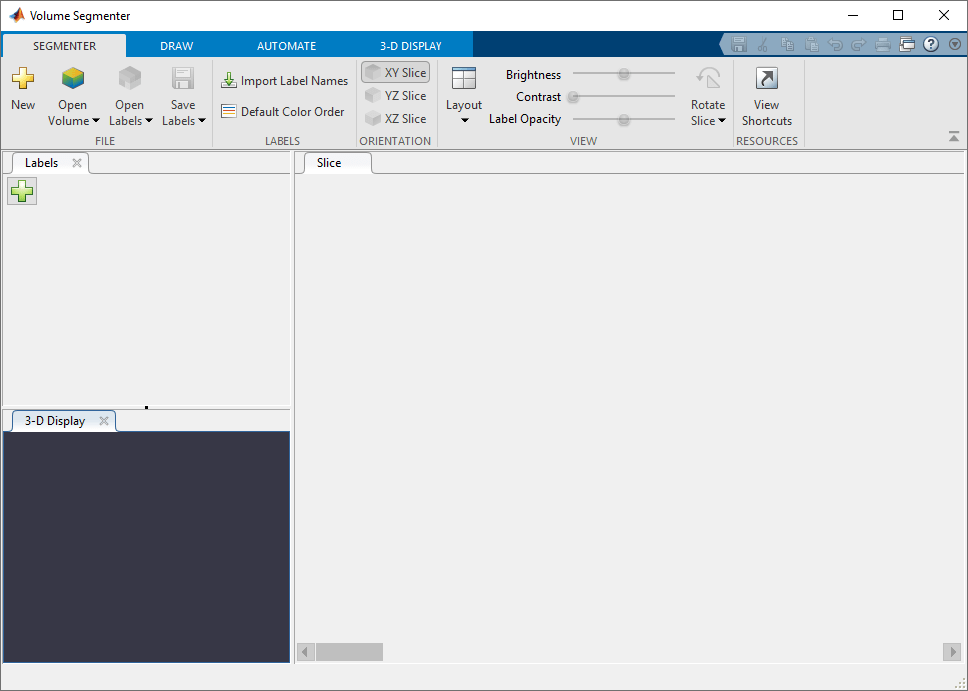Click Import Label Names
The image size is (968, 691).
click(285, 80)
